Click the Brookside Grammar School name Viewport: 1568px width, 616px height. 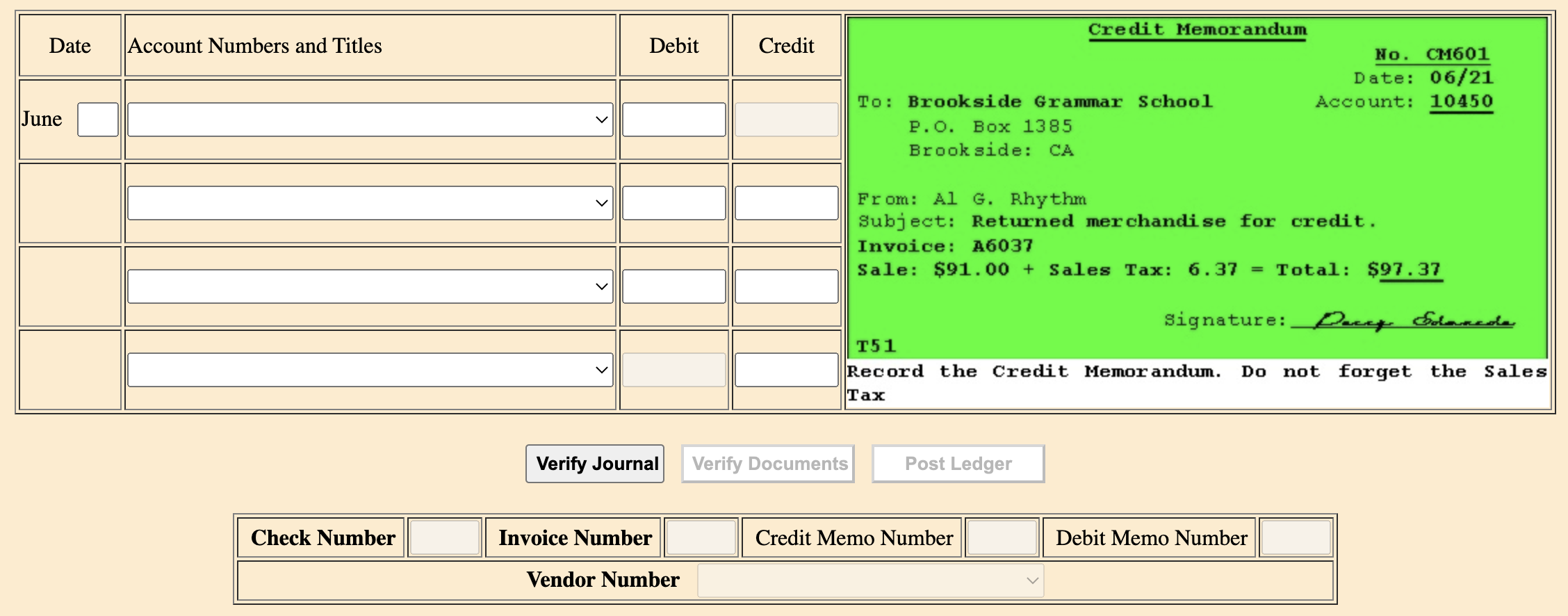click(x=1060, y=102)
